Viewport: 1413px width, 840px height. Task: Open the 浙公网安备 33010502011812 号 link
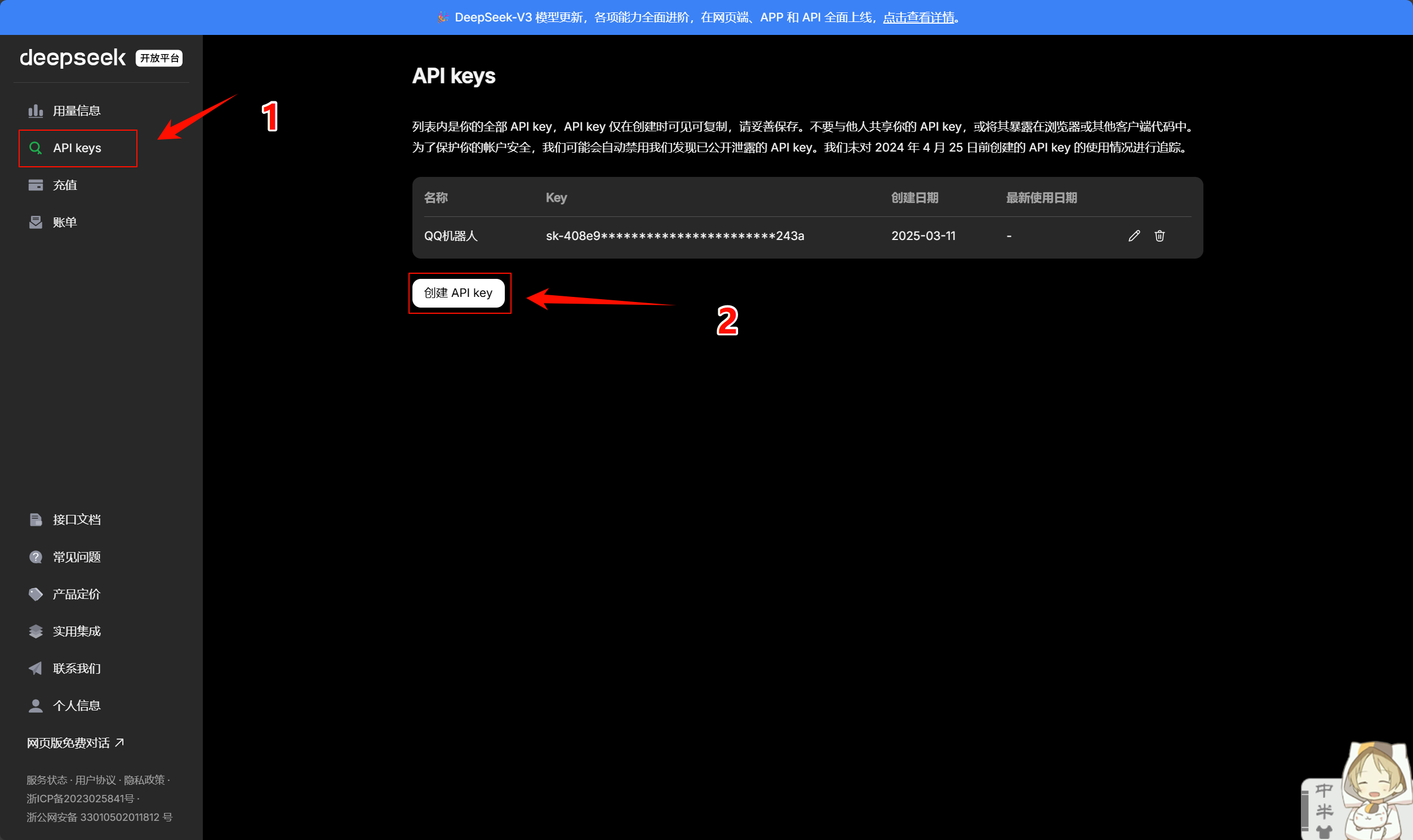pos(99,817)
